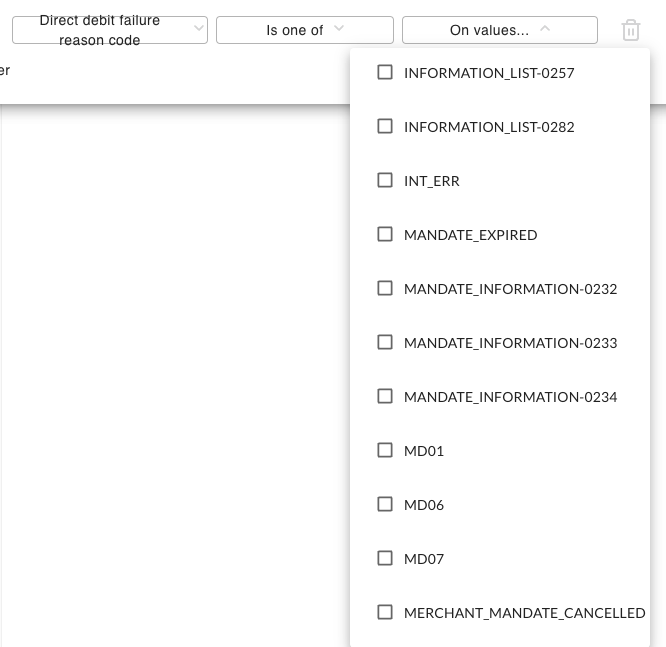Check the MD07 checkbox
This screenshot has width=666, height=647.
coord(385,558)
